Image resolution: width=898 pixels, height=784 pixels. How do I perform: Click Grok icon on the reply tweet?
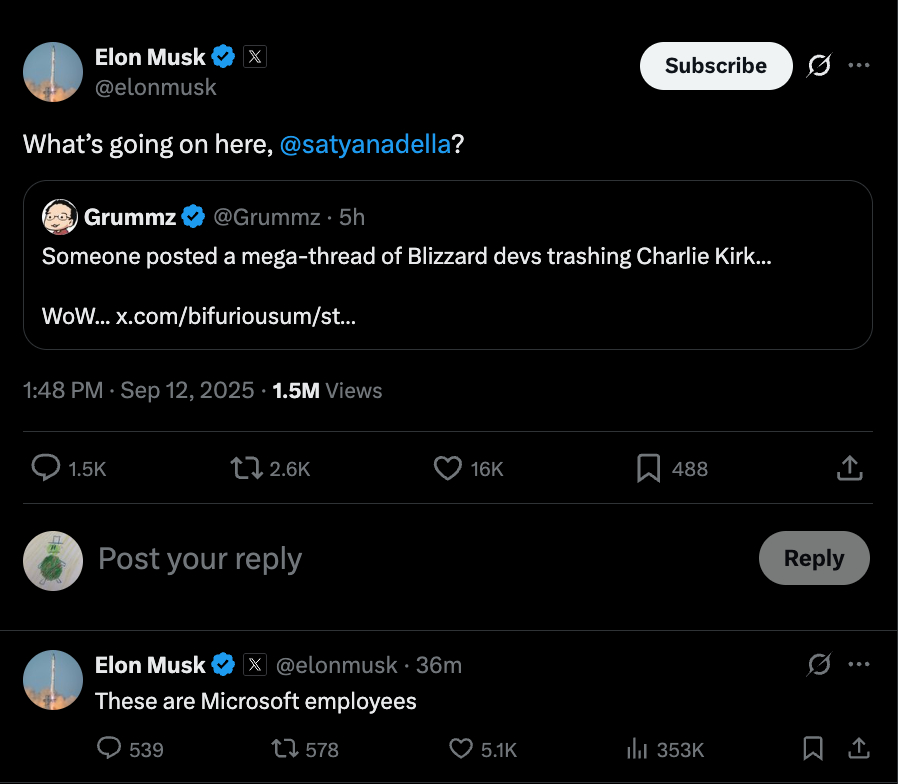pyautogui.click(x=818, y=665)
